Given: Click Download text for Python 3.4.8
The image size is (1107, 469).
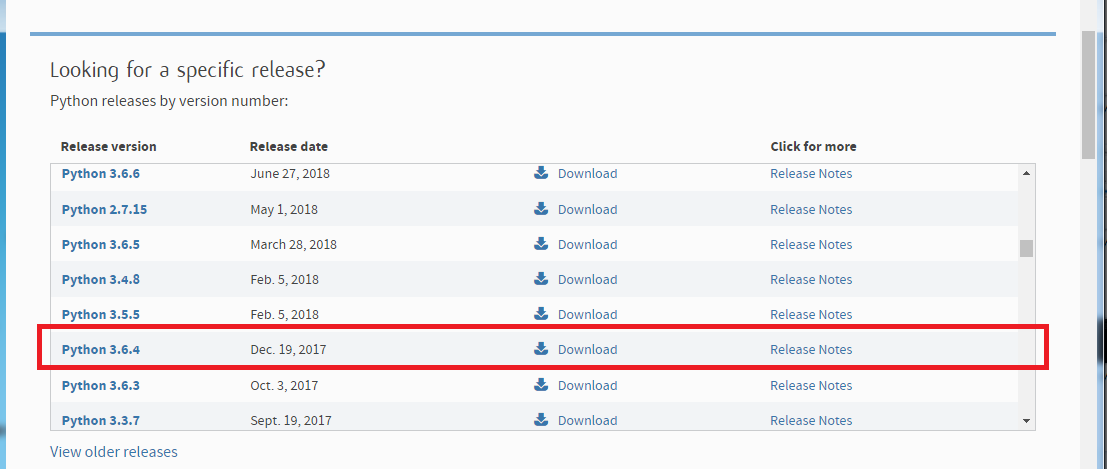Looking at the screenshot, I should (587, 279).
